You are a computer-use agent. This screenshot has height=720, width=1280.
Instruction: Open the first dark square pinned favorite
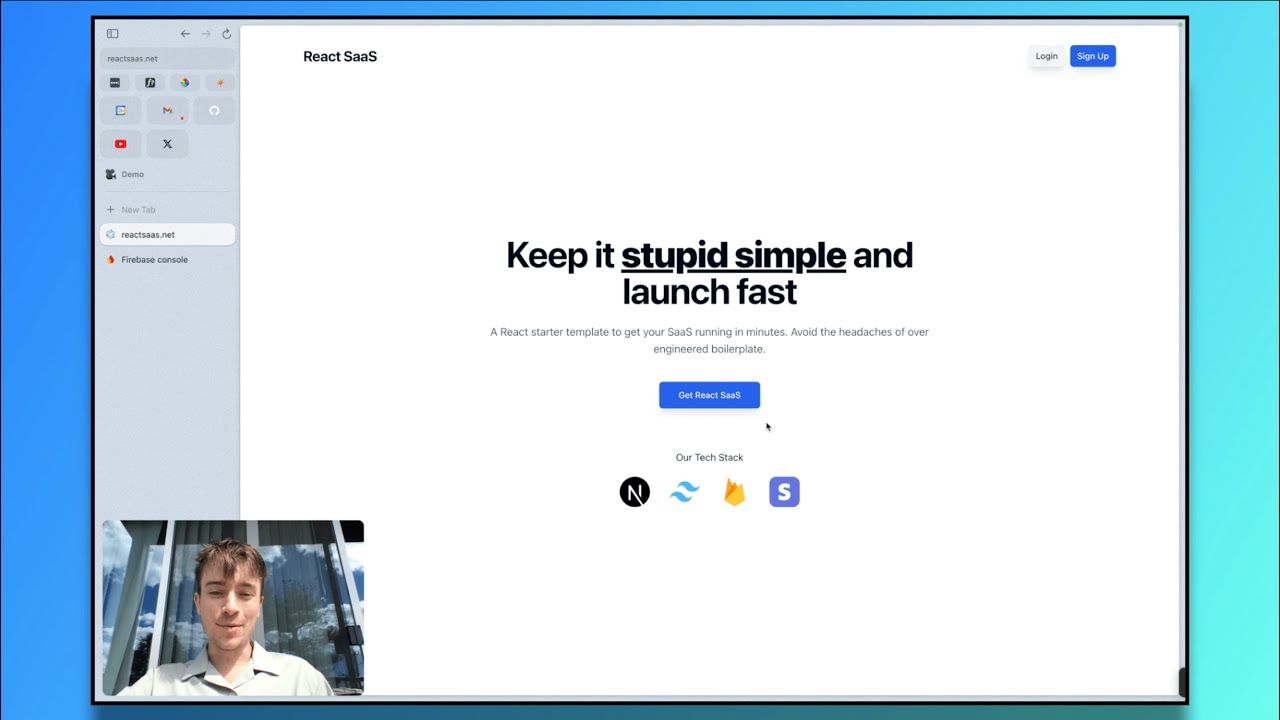(x=115, y=83)
